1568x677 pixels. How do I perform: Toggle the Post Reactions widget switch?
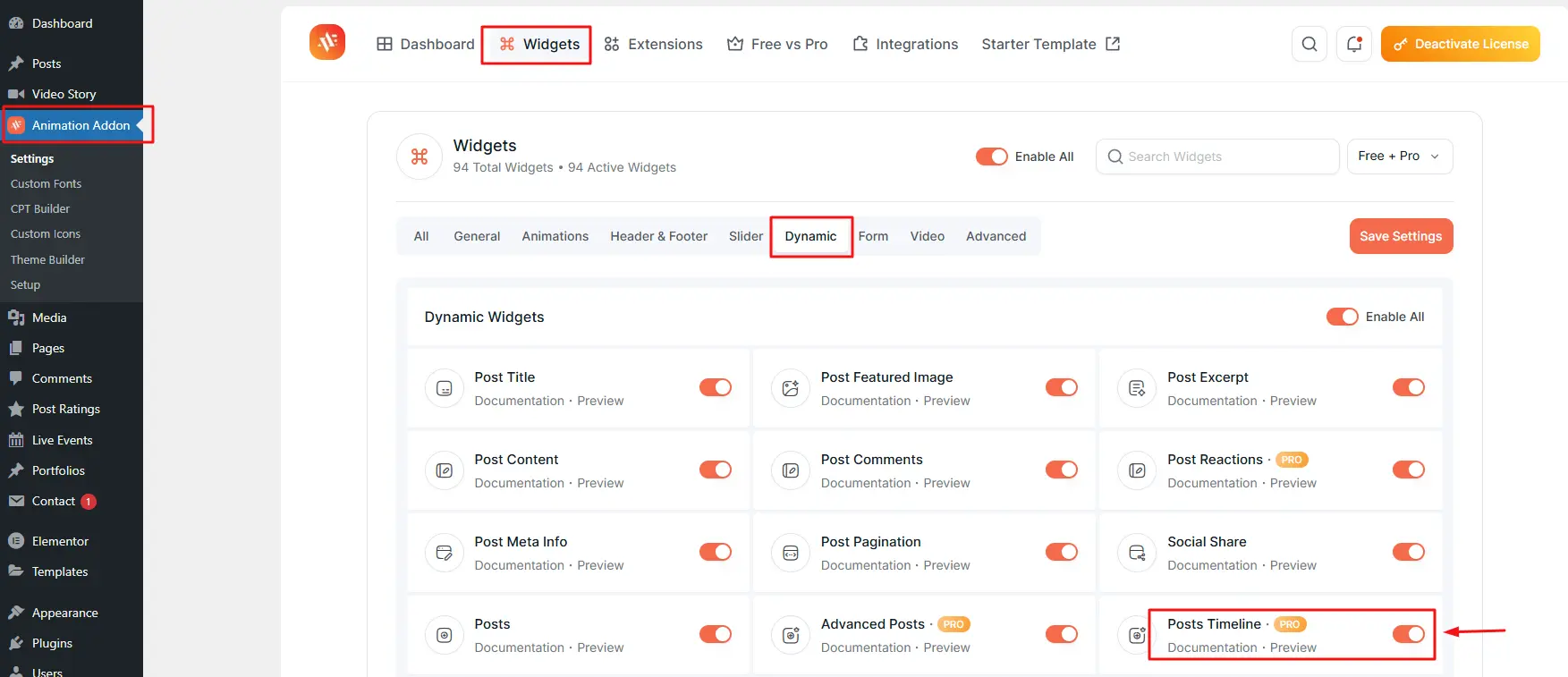click(1409, 470)
